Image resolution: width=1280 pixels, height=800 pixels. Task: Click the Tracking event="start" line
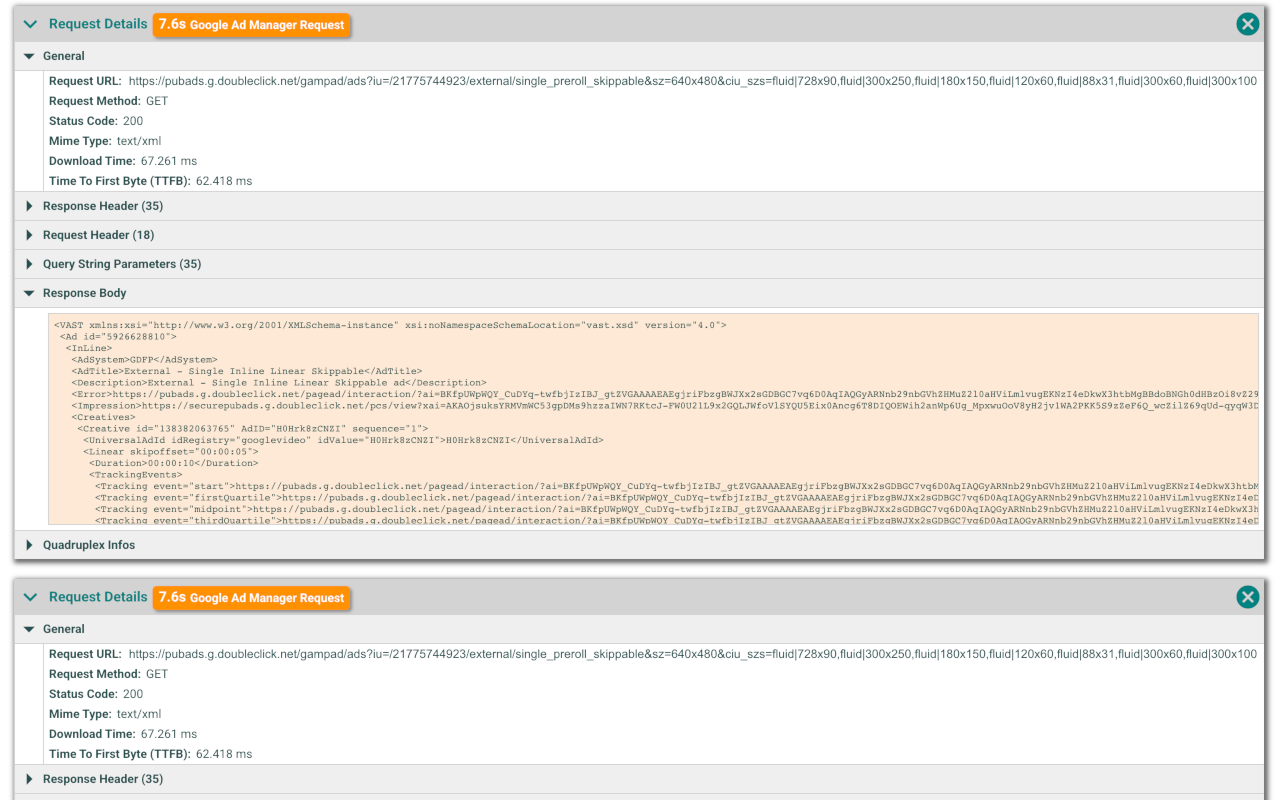point(676,486)
